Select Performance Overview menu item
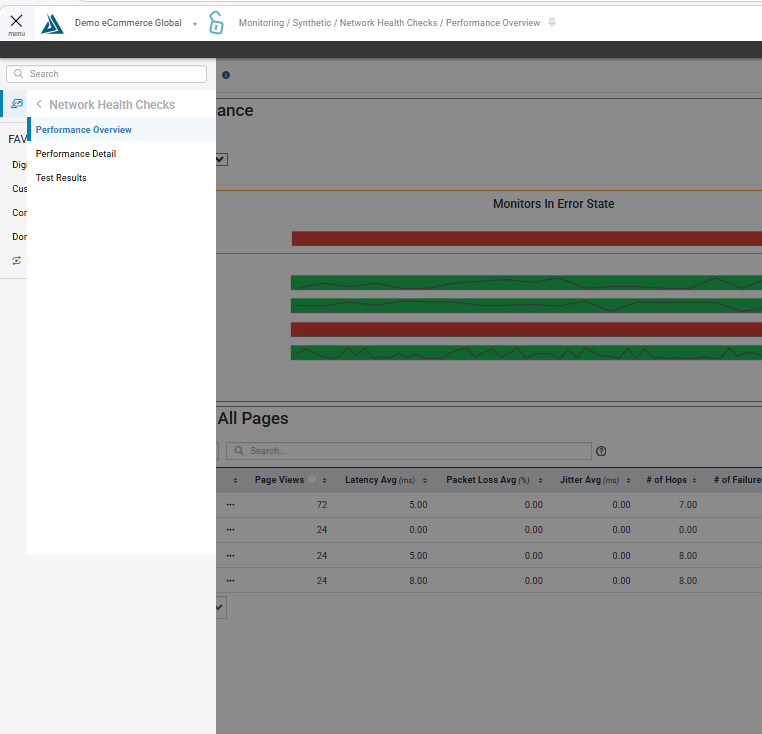This screenshot has height=734, width=762. point(121,130)
